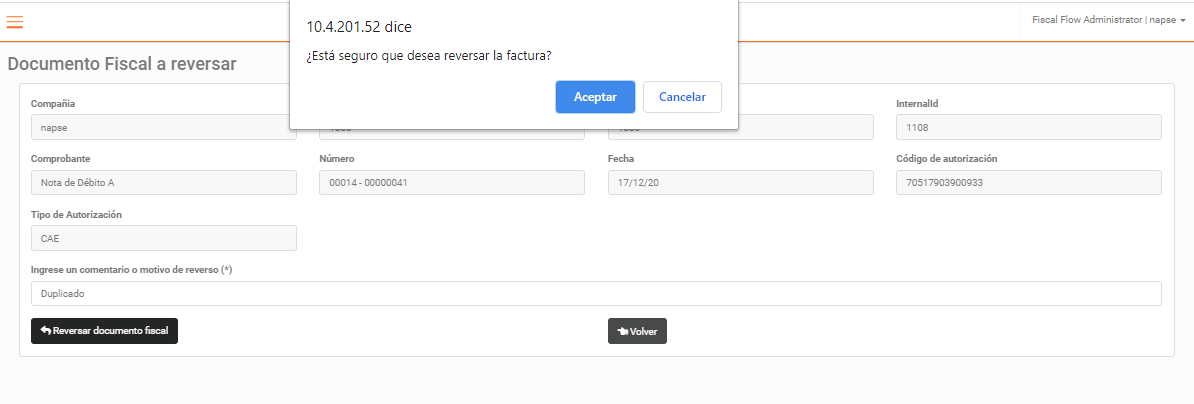Dismiss the dialog with Cancelar
The image size is (1194, 404).
[682, 97]
